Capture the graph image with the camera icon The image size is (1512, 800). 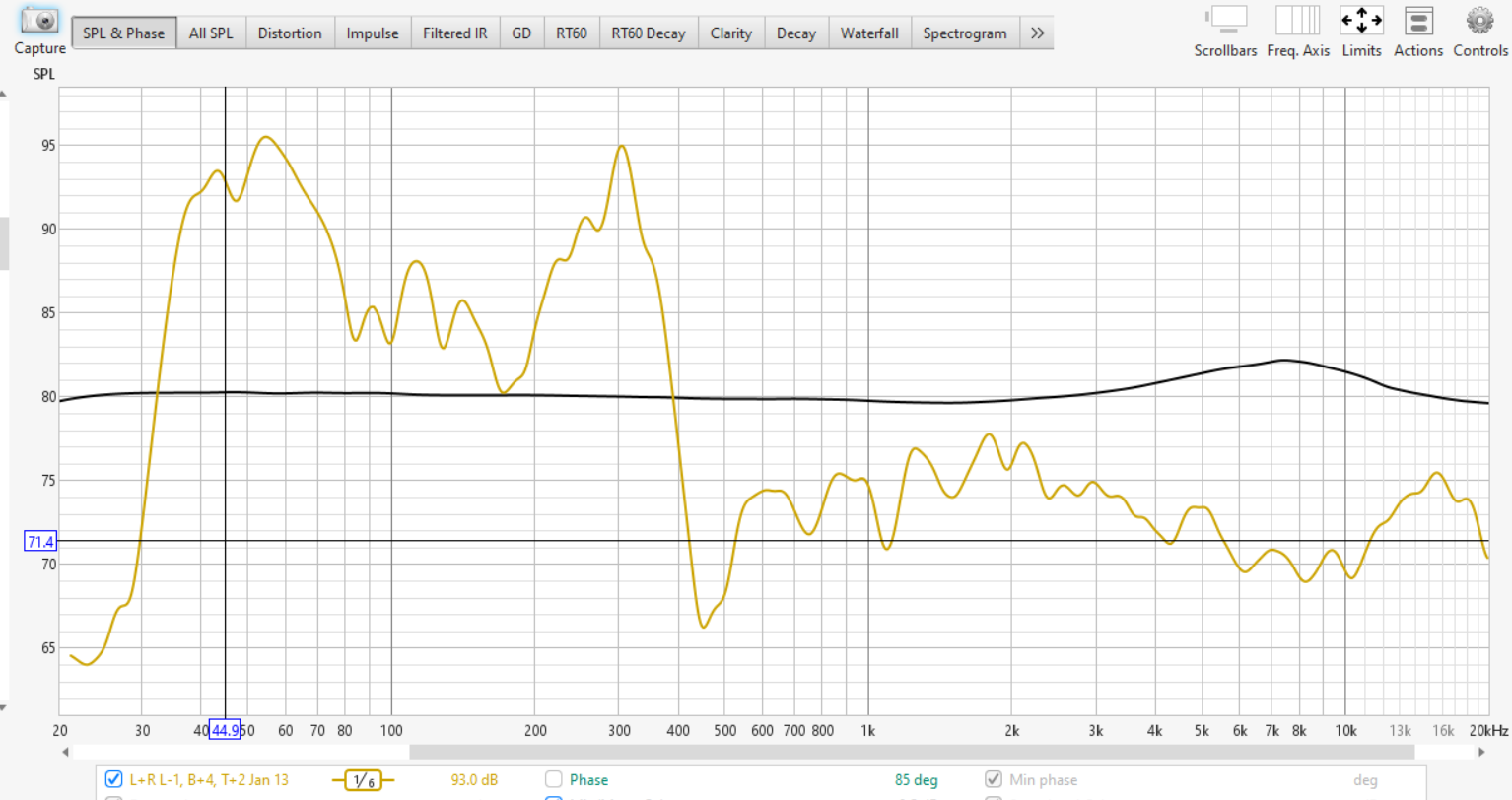(39, 21)
